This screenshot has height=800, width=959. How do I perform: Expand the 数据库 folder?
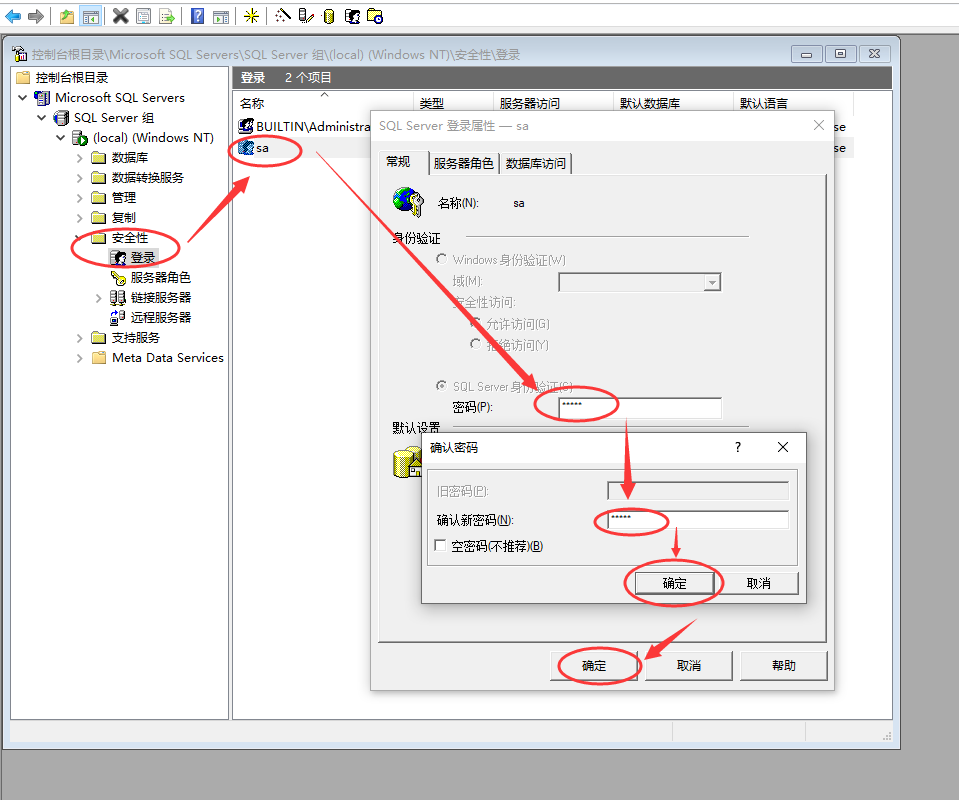point(80,158)
